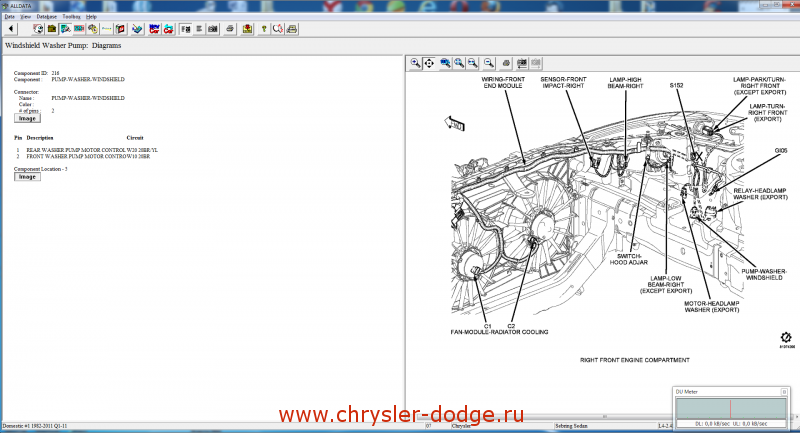Click the Windshield Washer Pump: Diagrams heading
Screen dimensions: 800x433
[63, 45]
